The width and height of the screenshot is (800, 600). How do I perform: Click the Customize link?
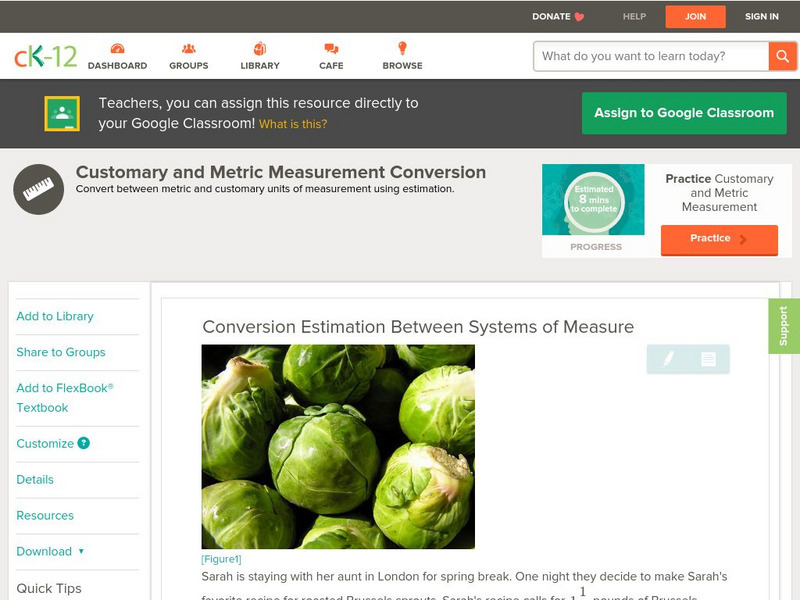click(x=45, y=443)
